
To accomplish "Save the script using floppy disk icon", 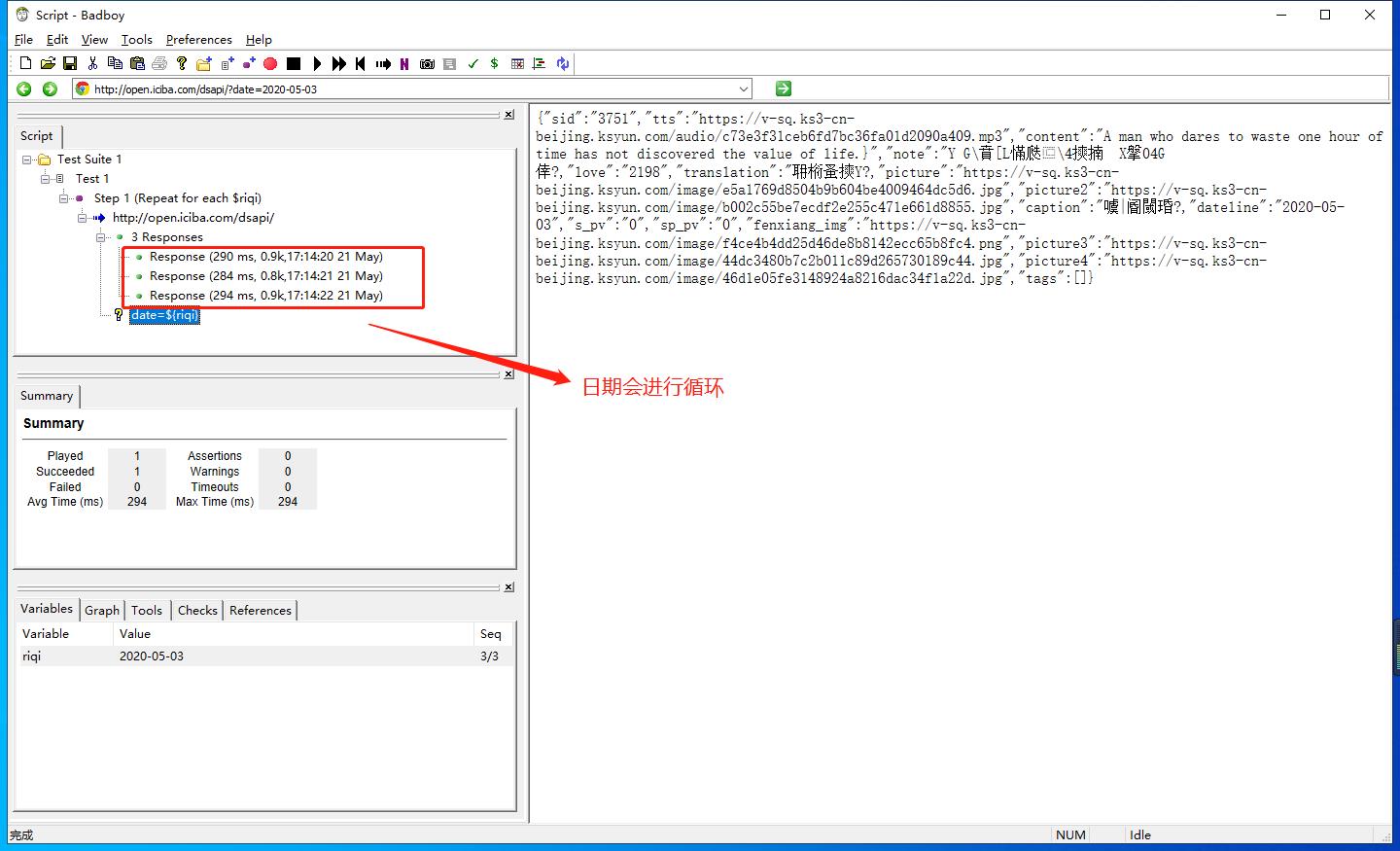I will pos(70,63).
